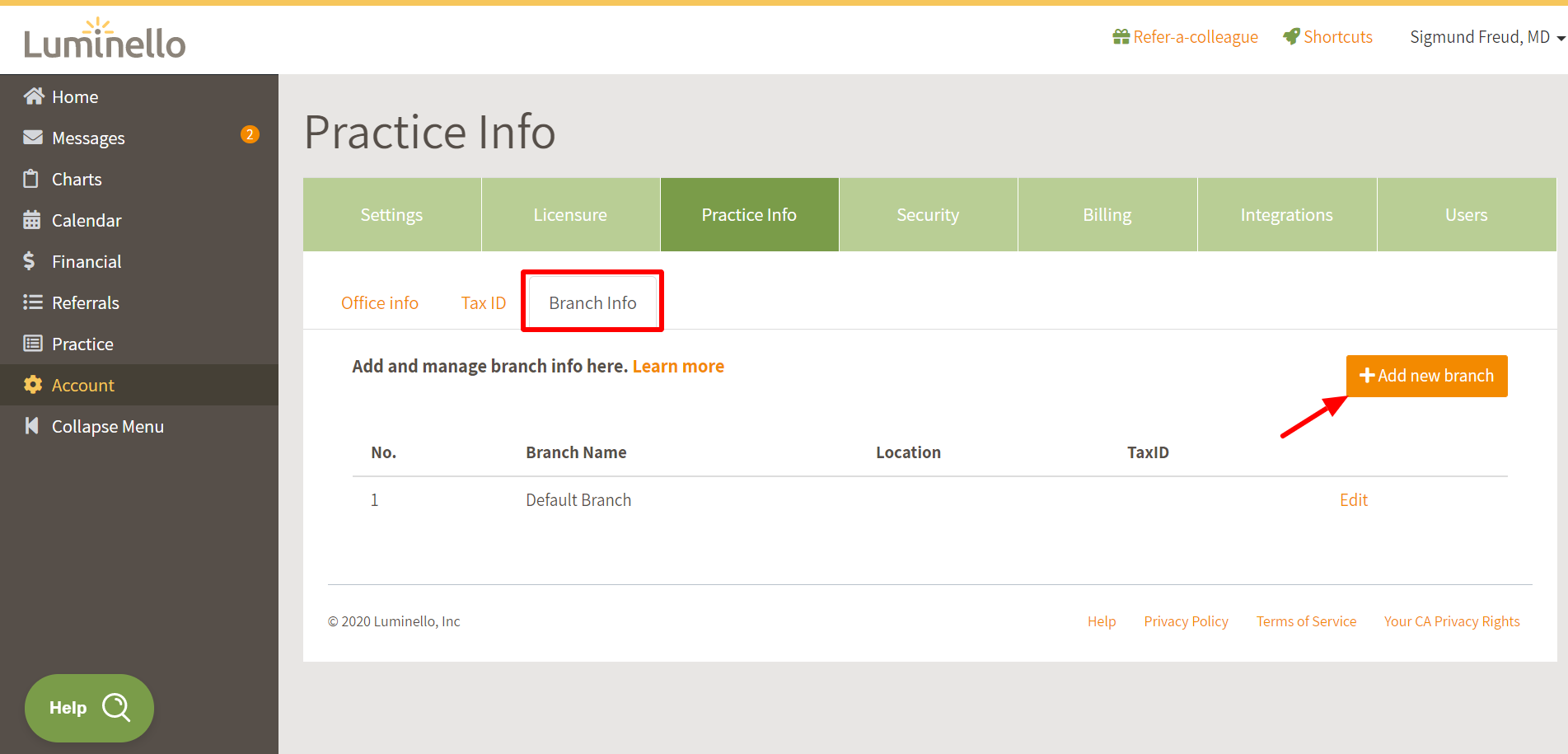The image size is (1568, 754).
Task: Open Messages via the envelope icon
Action: (32, 138)
